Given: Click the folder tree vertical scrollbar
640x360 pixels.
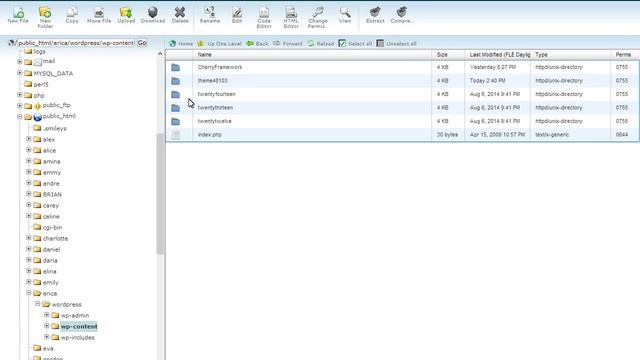Looking at the screenshot, I should [160, 194].
